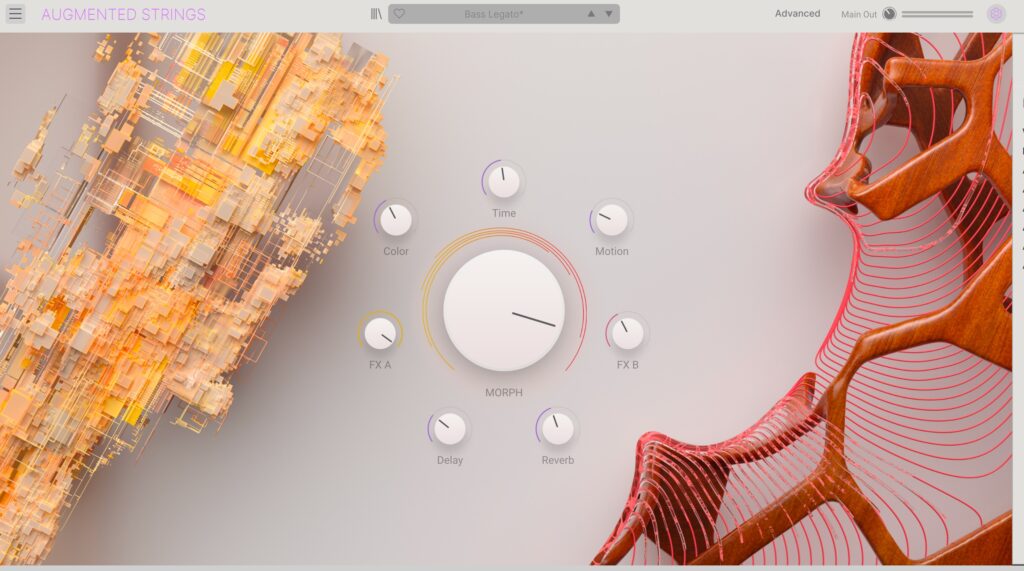This screenshot has height=571, width=1024.
Task: Favorite the preset with the heart icon
Action: (399, 14)
